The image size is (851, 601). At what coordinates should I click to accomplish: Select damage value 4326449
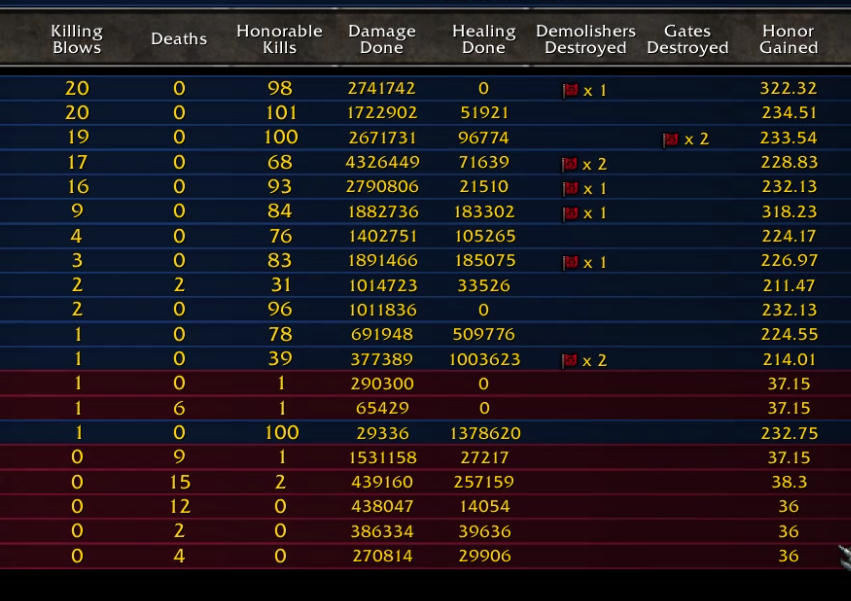pos(382,162)
